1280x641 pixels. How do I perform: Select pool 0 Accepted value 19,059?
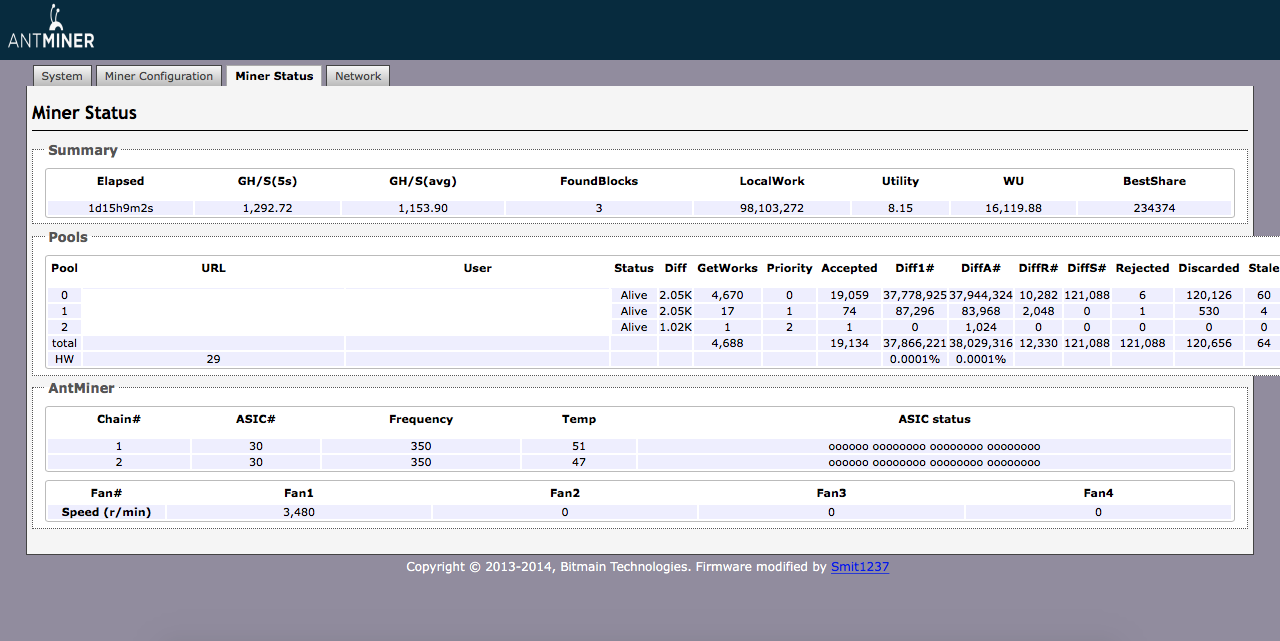pyautogui.click(x=849, y=295)
